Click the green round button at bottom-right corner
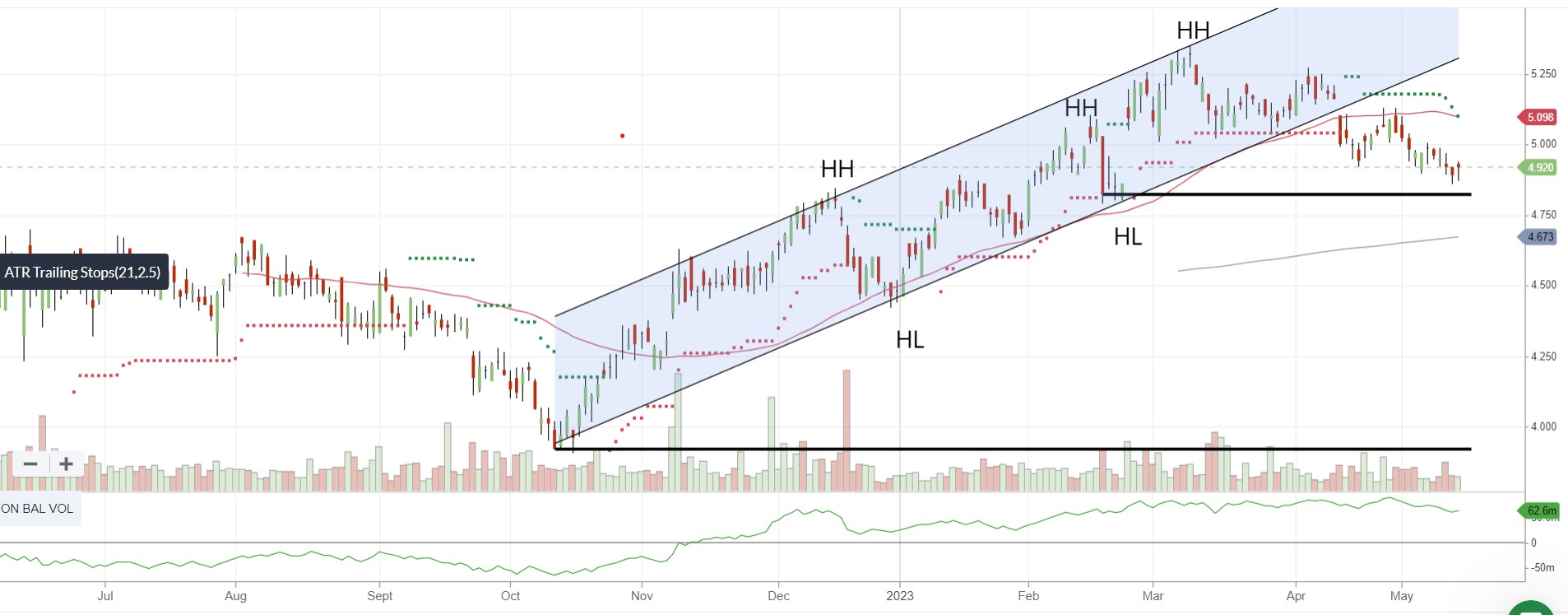The image size is (1568, 615). 1530,609
